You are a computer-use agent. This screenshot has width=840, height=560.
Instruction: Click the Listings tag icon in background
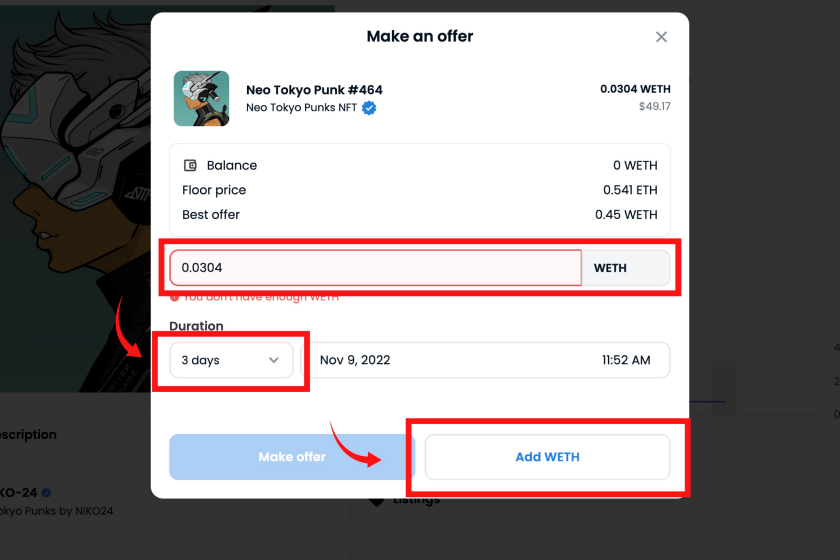[x=377, y=502]
